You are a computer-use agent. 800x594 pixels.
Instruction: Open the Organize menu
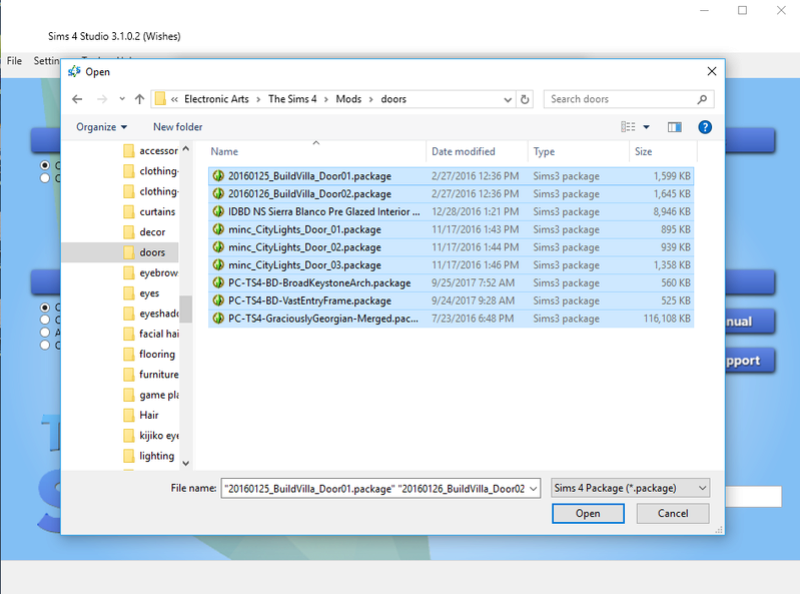(x=101, y=127)
